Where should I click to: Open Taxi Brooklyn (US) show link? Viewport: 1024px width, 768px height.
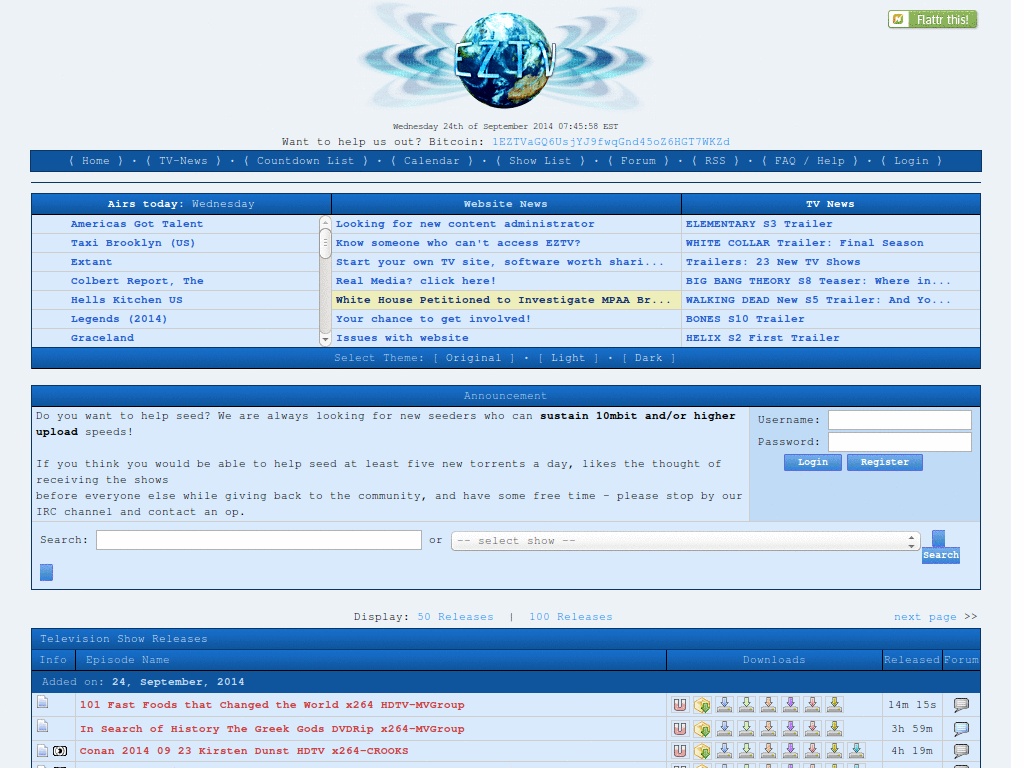tap(133, 243)
